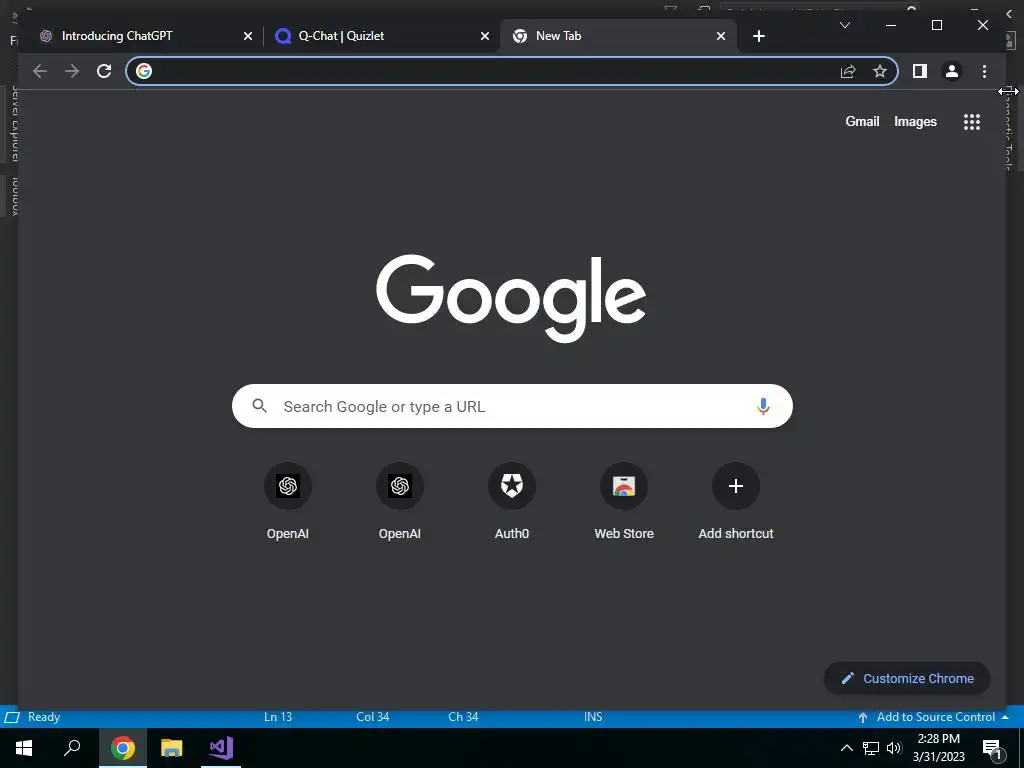Click the Col 34 status bar entry
1024x768 pixels.
(372, 717)
